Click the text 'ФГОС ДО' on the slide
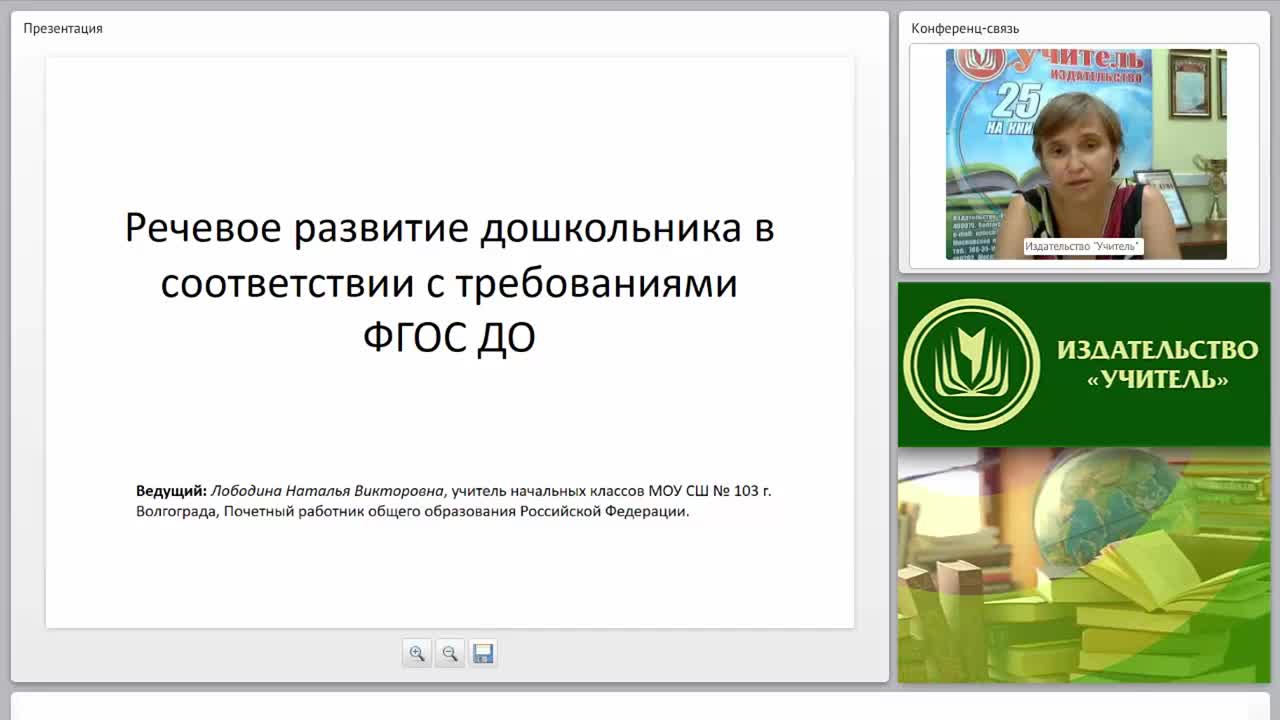The height and width of the screenshot is (720, 1280). 449,338
